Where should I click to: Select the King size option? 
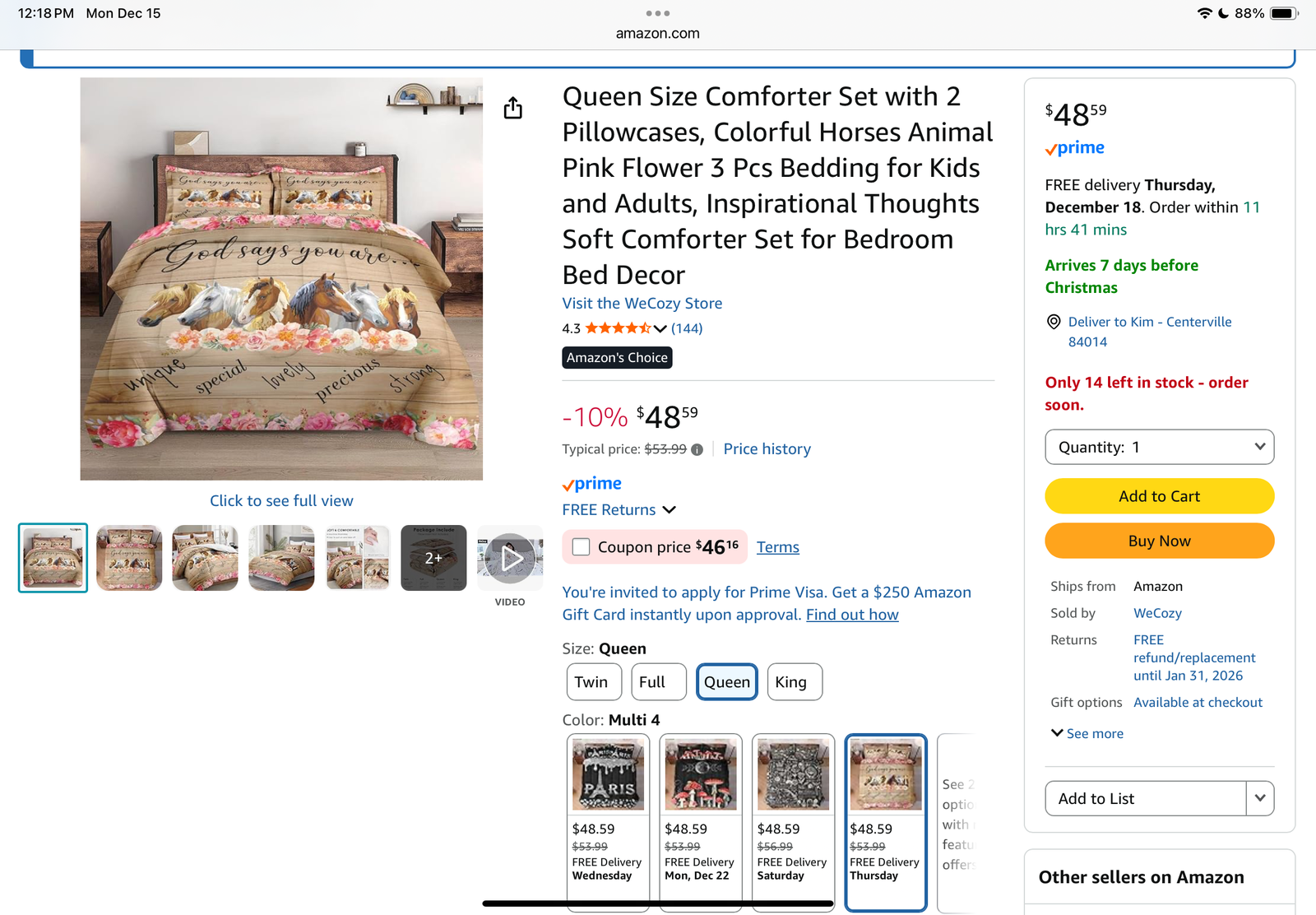(793, 681)
